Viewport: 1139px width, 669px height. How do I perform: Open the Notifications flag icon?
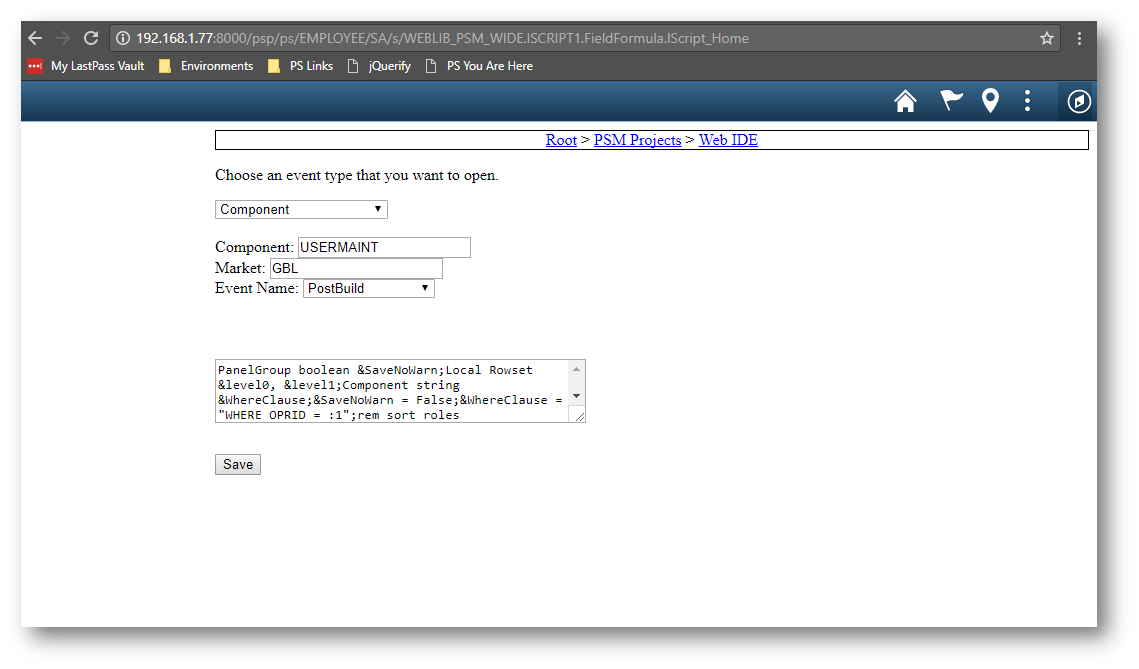pos(950,101)
